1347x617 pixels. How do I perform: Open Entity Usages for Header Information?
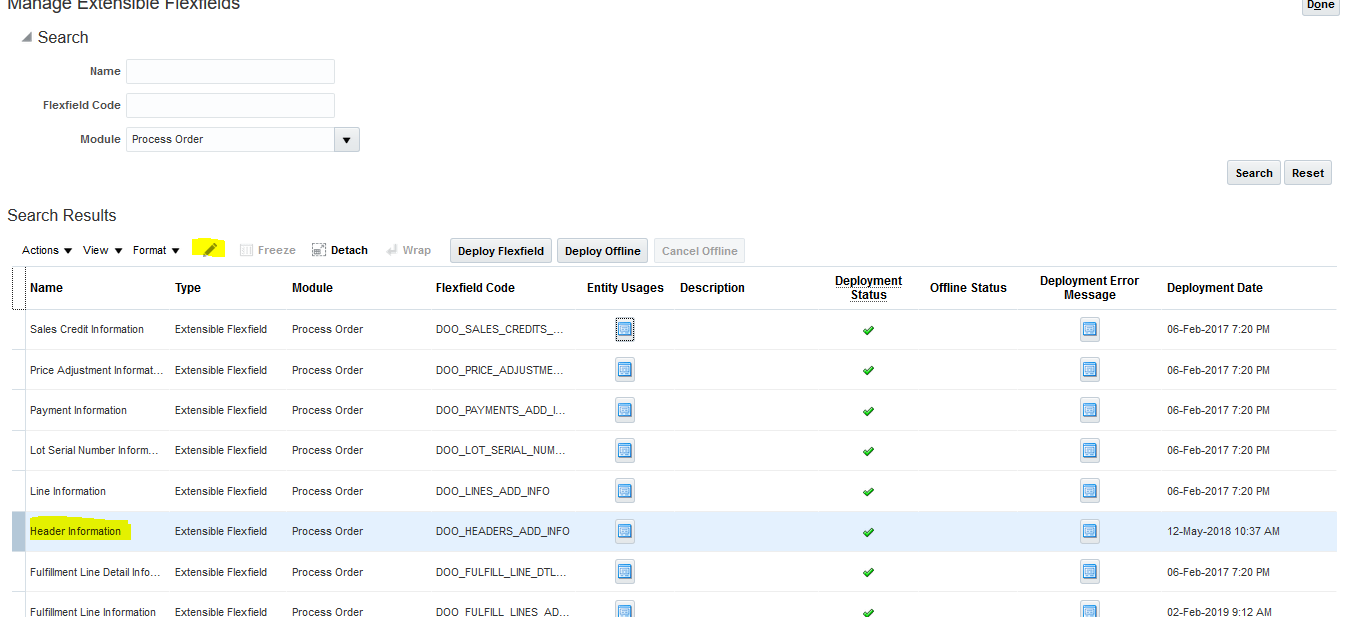(624, 531)
